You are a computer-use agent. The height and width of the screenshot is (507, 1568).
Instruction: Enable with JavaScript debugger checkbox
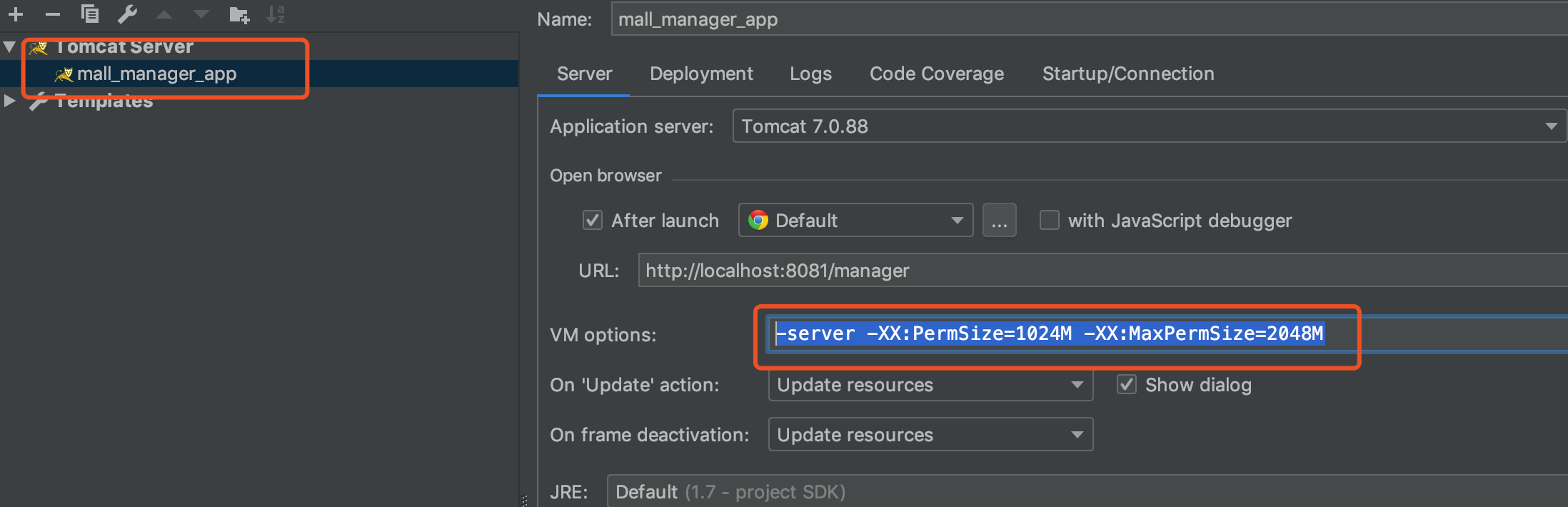[x=1049, y=220]
